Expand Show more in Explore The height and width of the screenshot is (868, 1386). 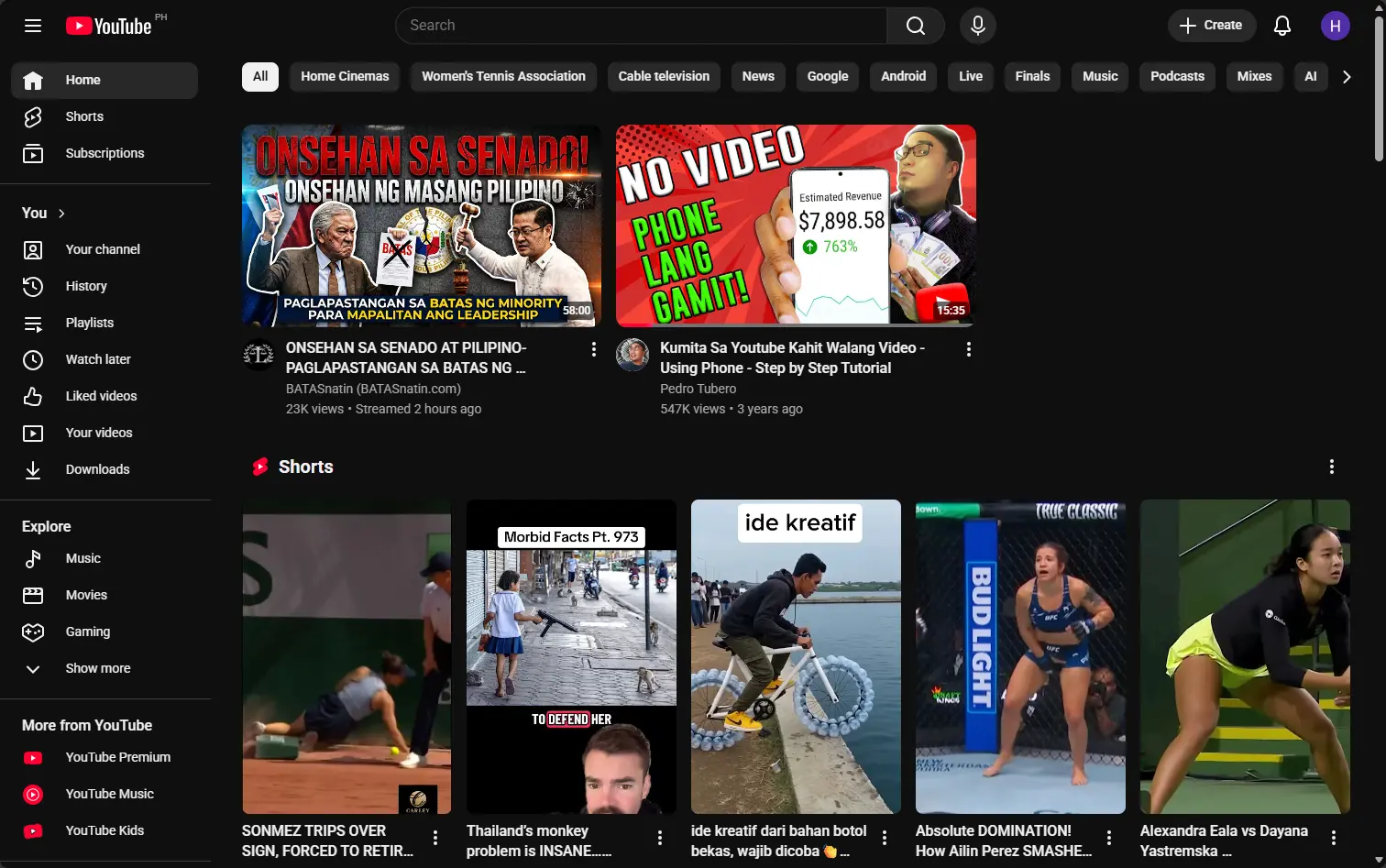pos(104,668)
